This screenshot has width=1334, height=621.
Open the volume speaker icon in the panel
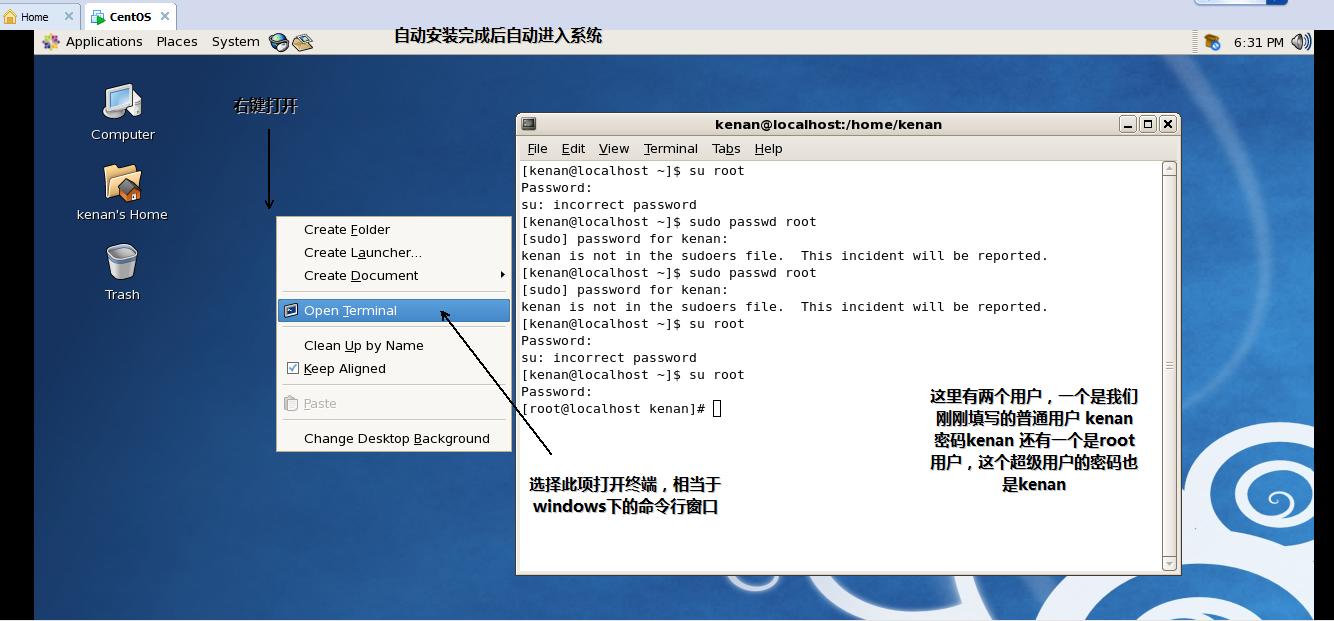tap(1300, 42)
